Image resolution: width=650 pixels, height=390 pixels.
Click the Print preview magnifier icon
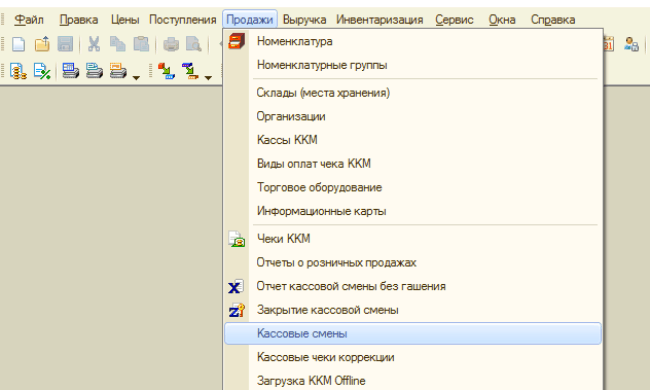point(194,44)
